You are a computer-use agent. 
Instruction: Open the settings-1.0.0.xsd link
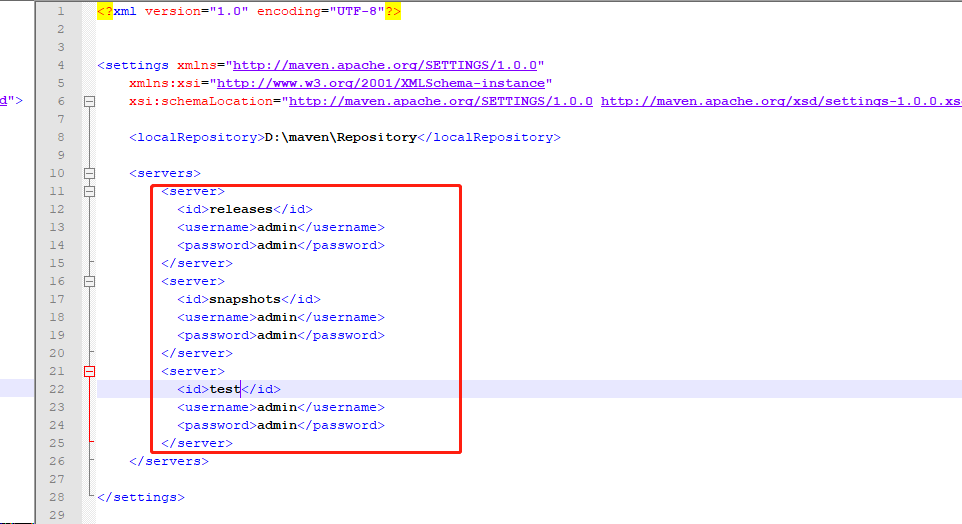pos(781,101)
